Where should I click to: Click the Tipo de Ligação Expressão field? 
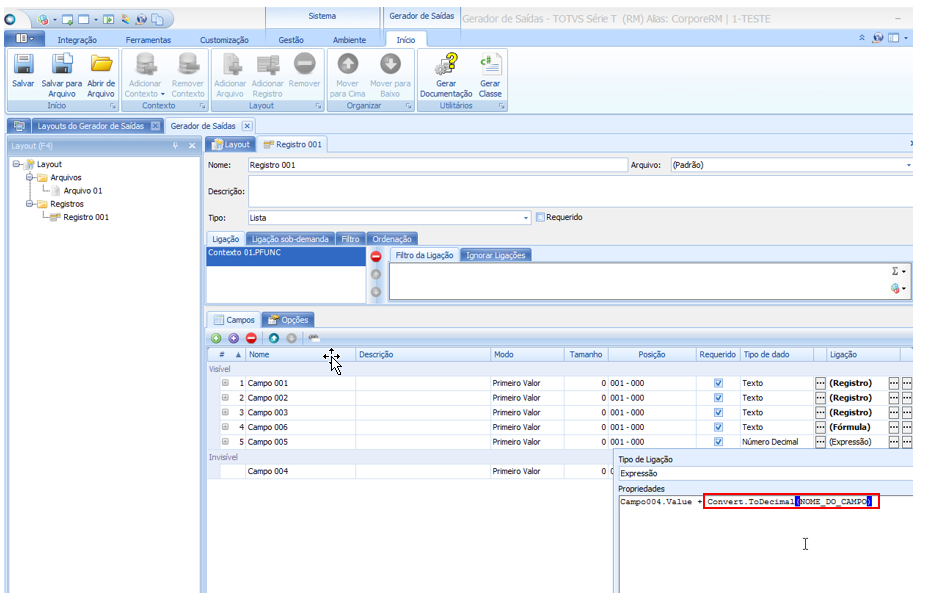(765, 474)
